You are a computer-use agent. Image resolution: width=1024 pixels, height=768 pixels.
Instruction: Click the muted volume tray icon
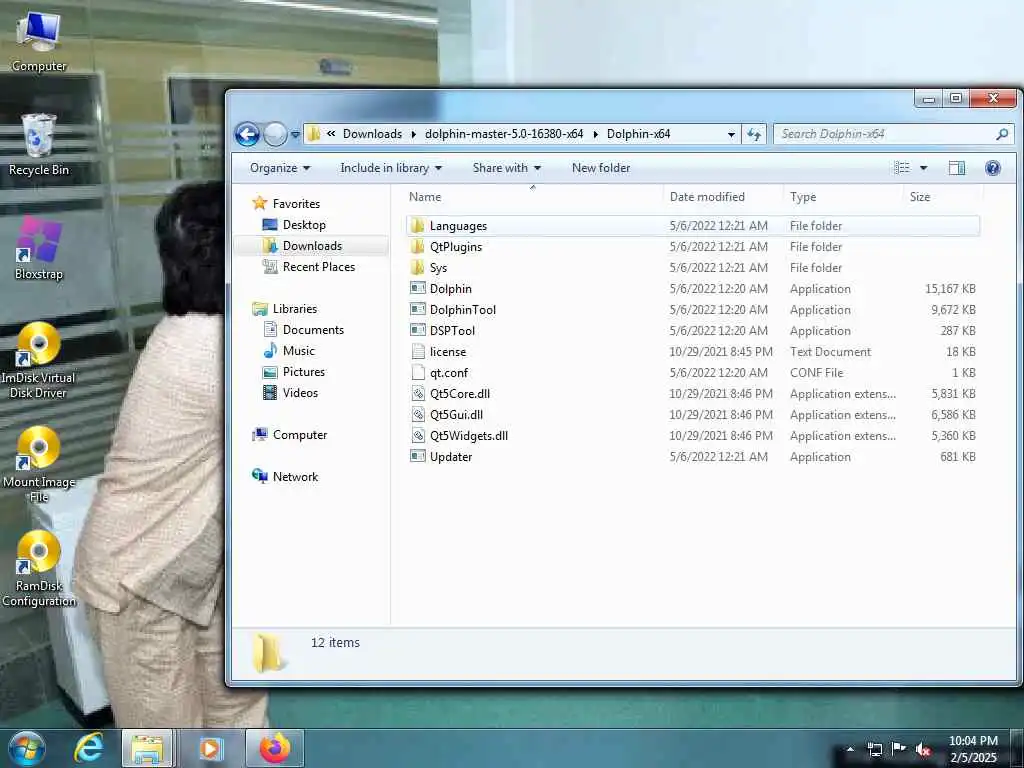click(923, 750)
